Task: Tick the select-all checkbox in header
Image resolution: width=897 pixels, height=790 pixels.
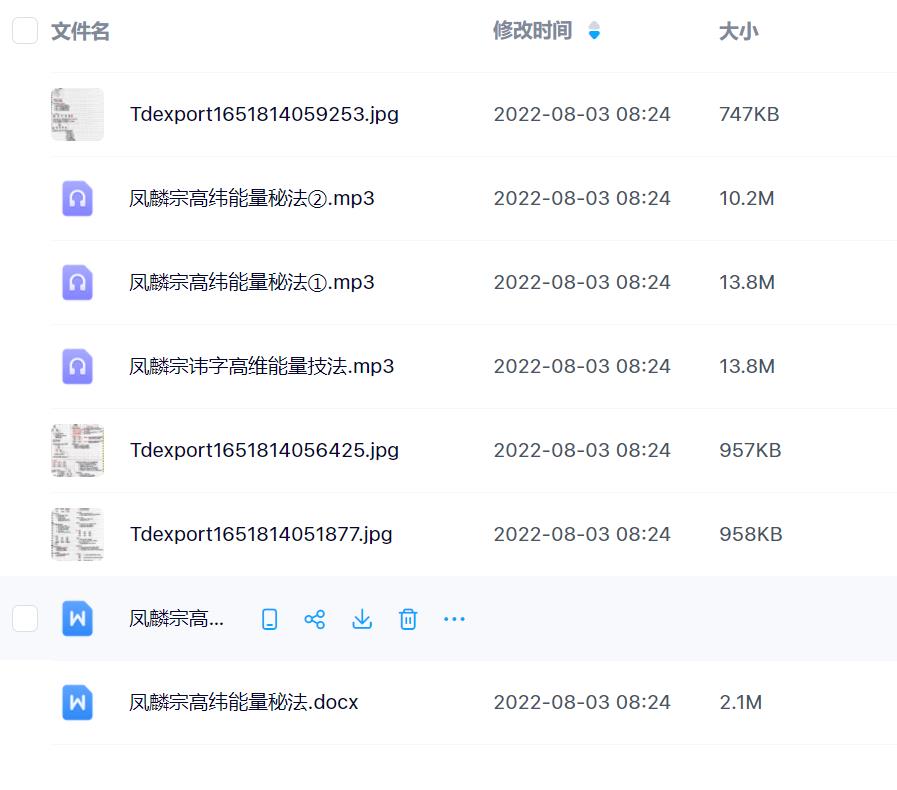Action: (25, 31)
